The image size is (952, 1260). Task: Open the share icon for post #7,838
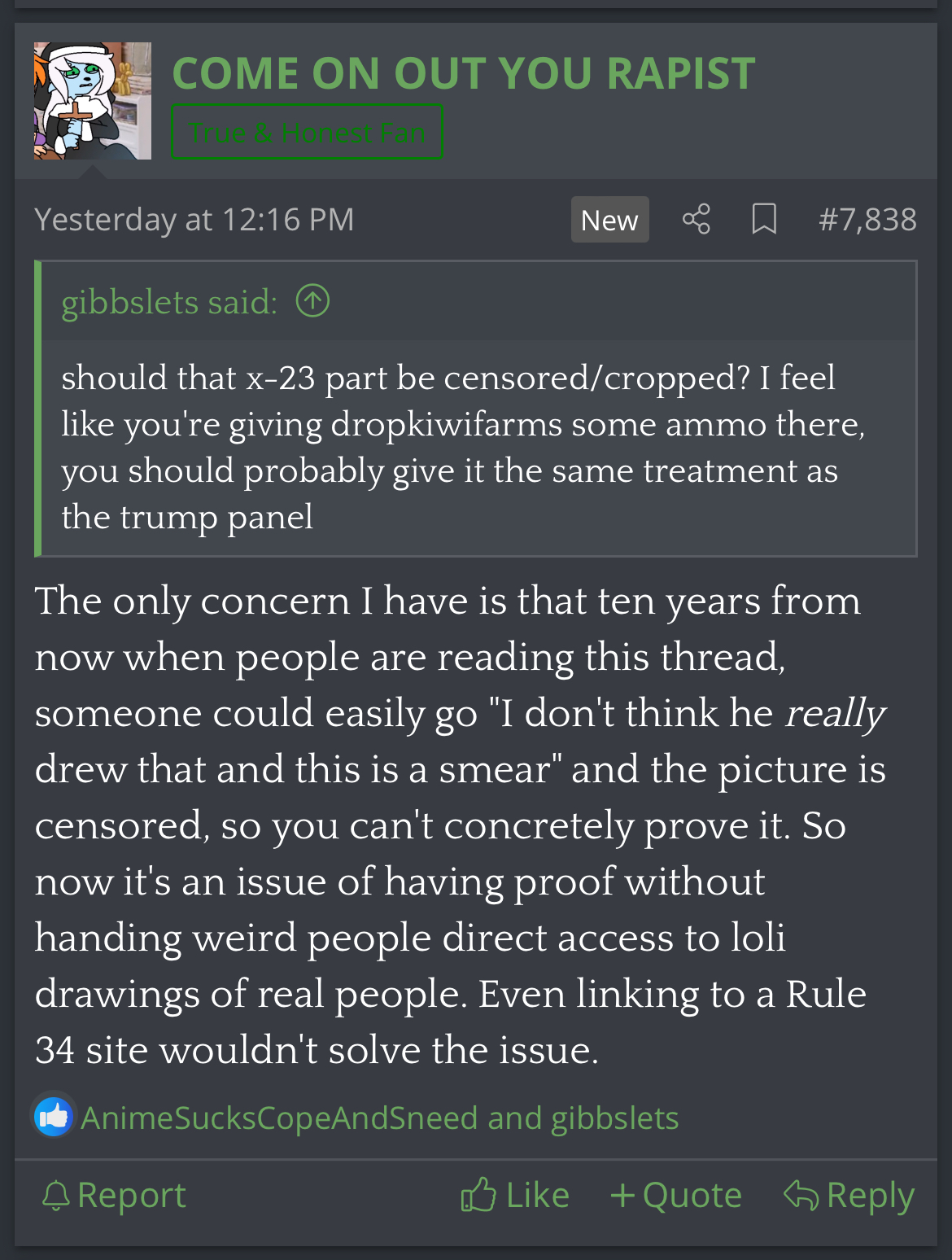pos(696,220)
